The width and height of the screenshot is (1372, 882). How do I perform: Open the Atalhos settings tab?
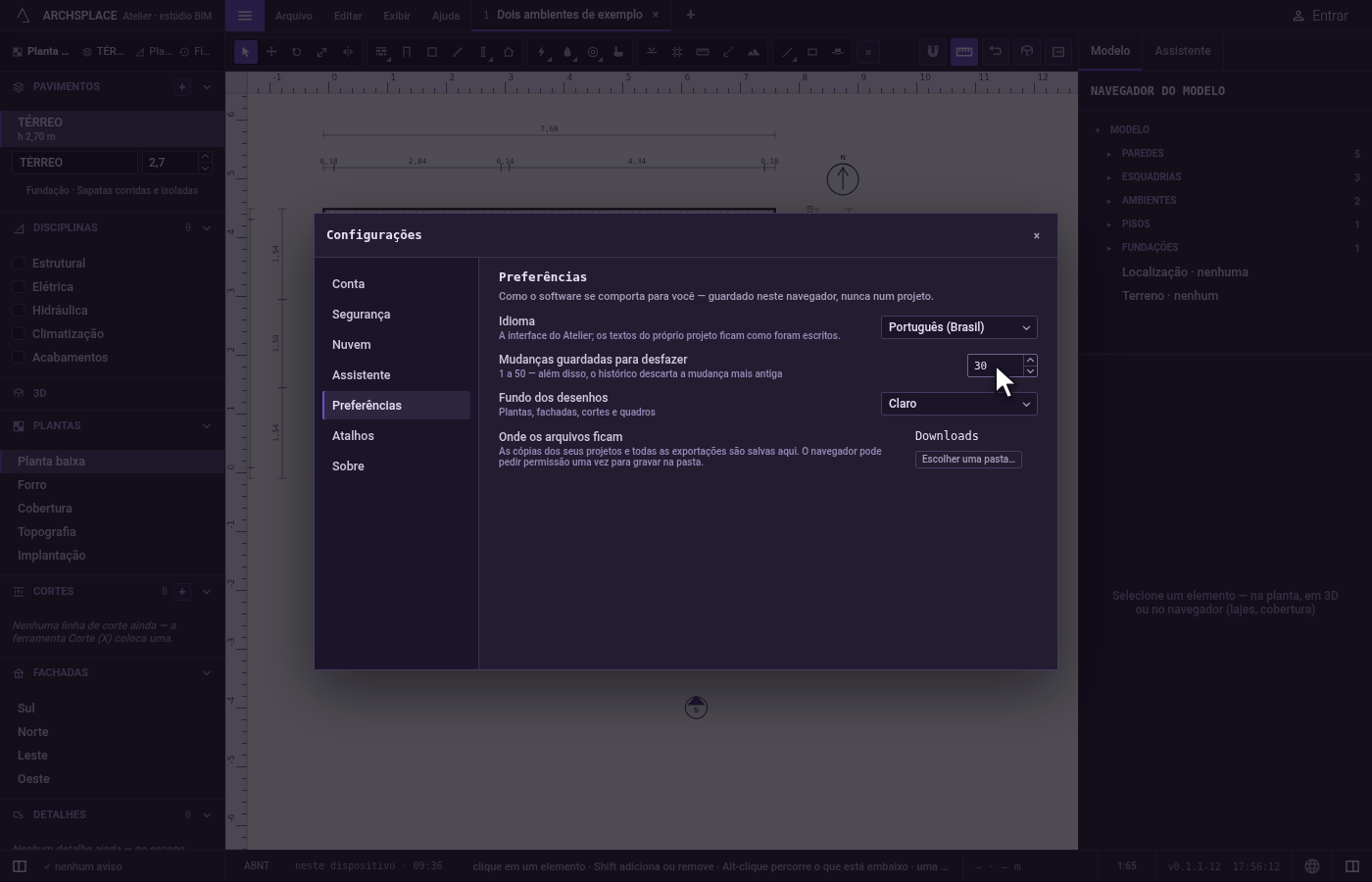coord(396,436)
